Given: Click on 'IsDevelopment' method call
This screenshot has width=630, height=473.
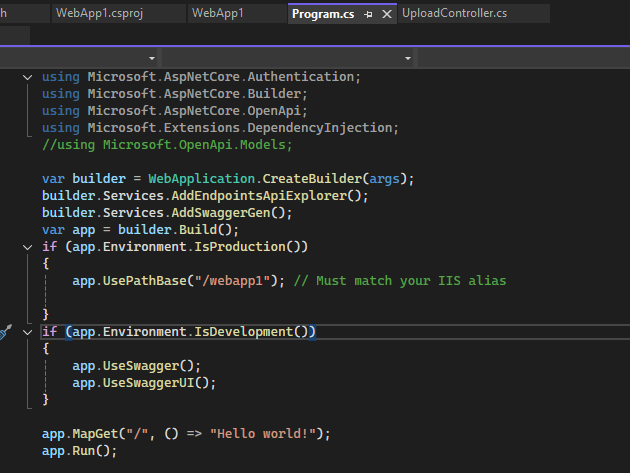Looking at the screenshot, I should point(244,332).
